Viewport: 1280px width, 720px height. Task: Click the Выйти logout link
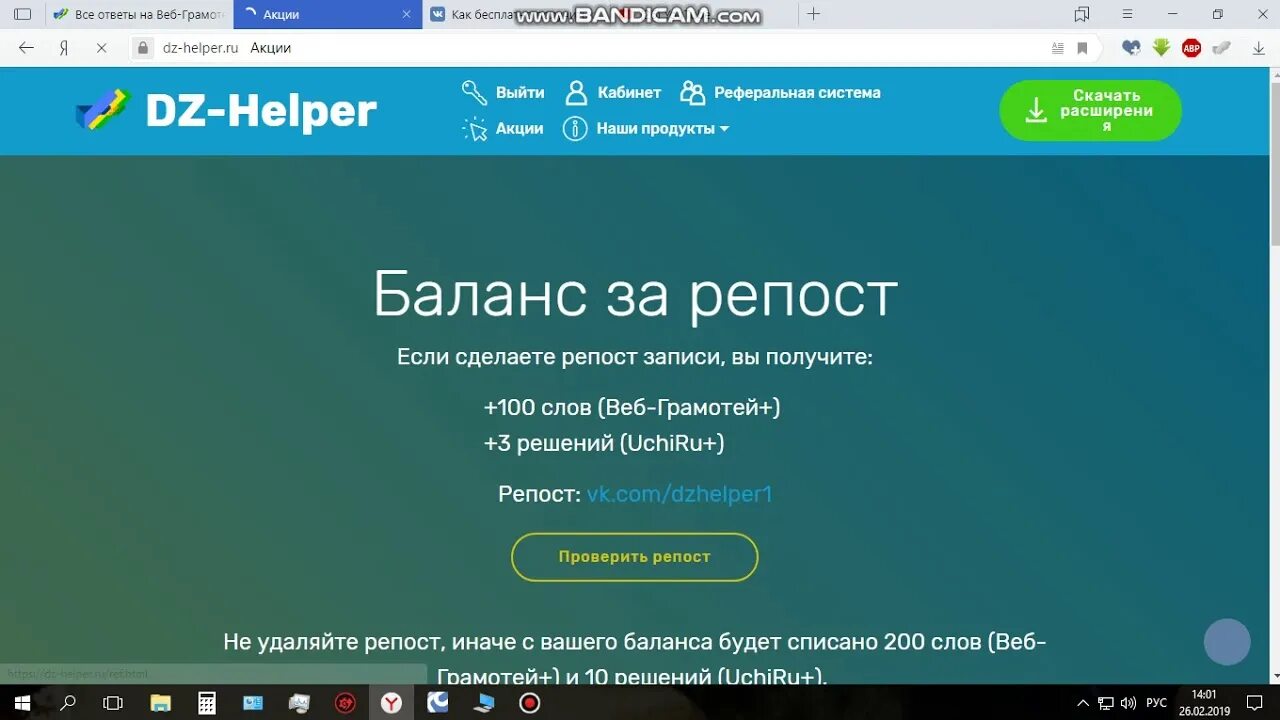click(x=520, y=93)
